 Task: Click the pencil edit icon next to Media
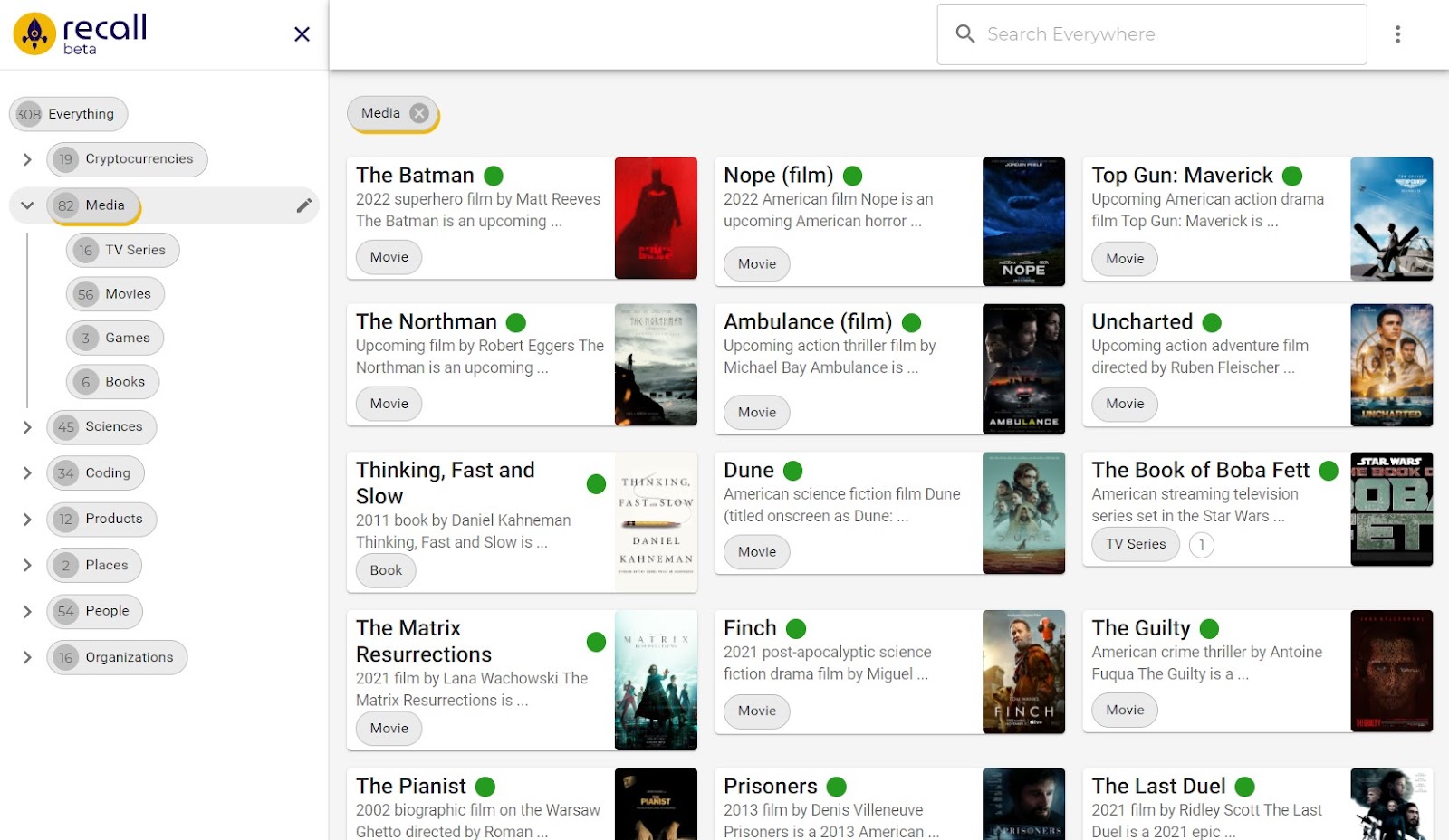[x=304, y=205]
